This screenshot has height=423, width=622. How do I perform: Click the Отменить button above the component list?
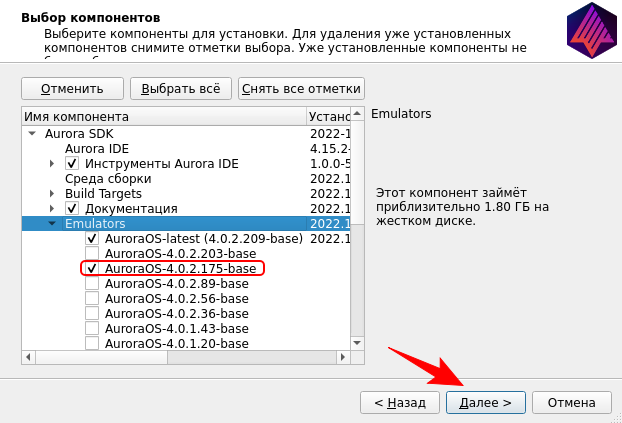72,88
